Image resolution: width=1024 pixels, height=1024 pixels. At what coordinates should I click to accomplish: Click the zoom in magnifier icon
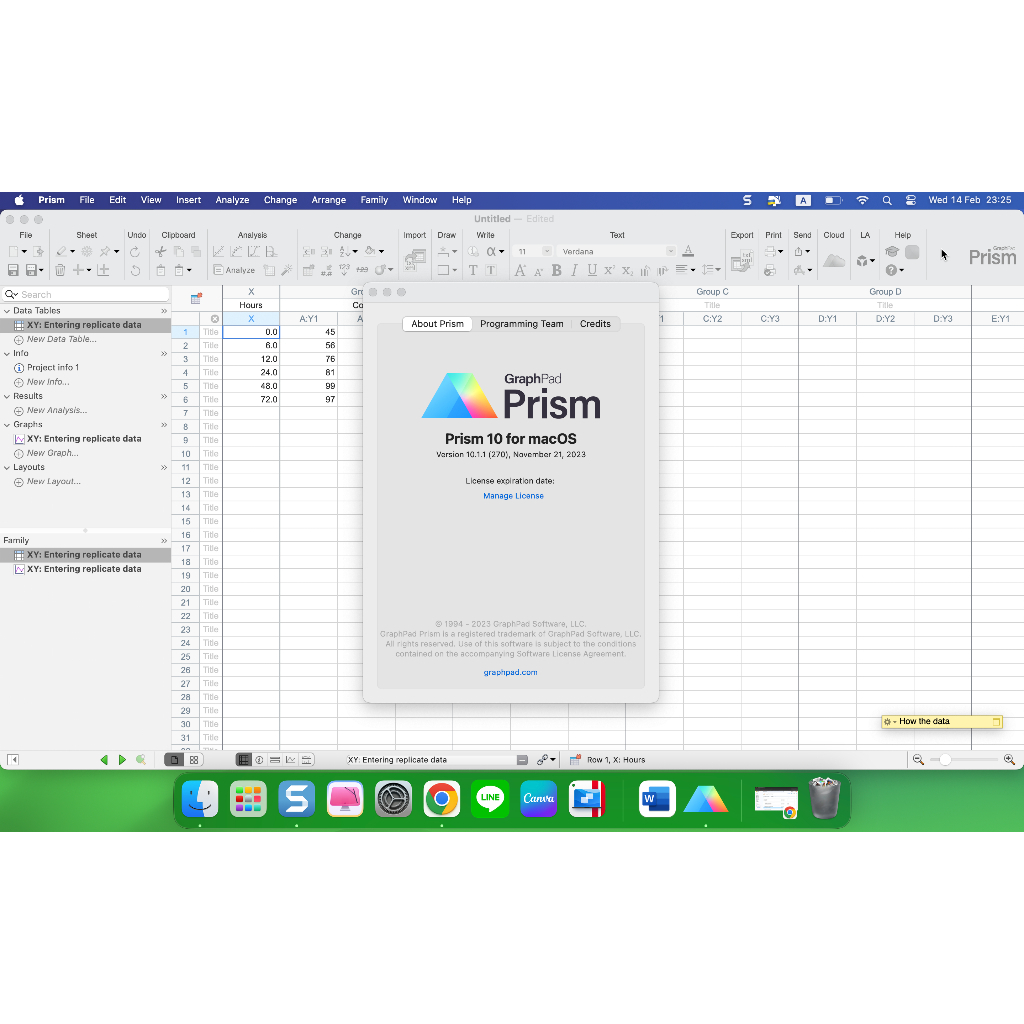click(1009, 760)
